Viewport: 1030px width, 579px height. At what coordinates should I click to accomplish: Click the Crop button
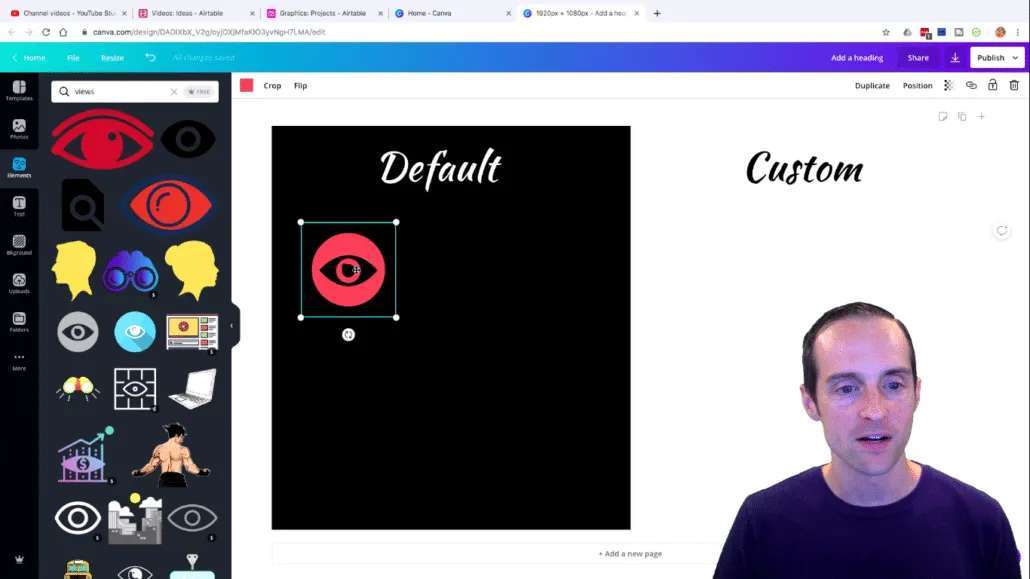[x=272, y=85]
